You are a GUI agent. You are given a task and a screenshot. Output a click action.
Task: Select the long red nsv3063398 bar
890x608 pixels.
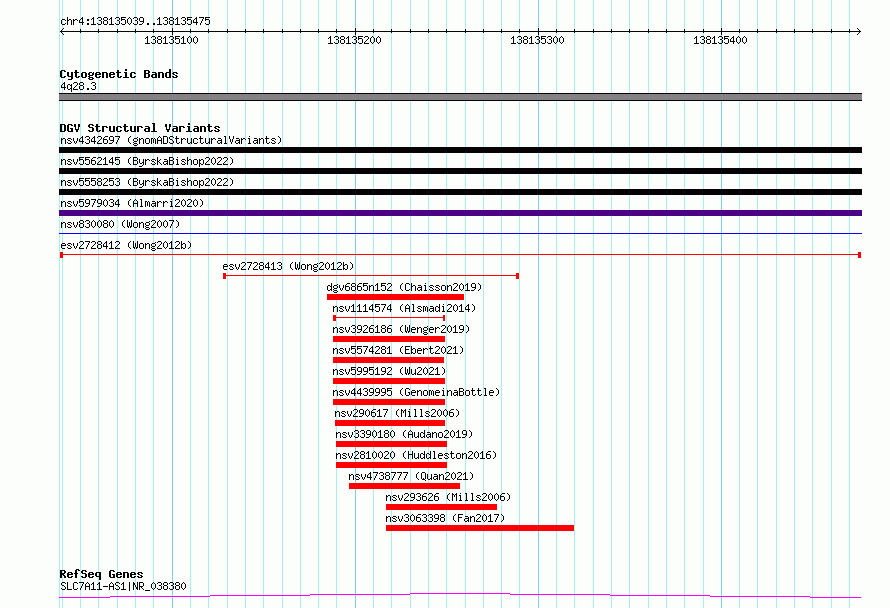pyautogui.click(x=480, y=529)
